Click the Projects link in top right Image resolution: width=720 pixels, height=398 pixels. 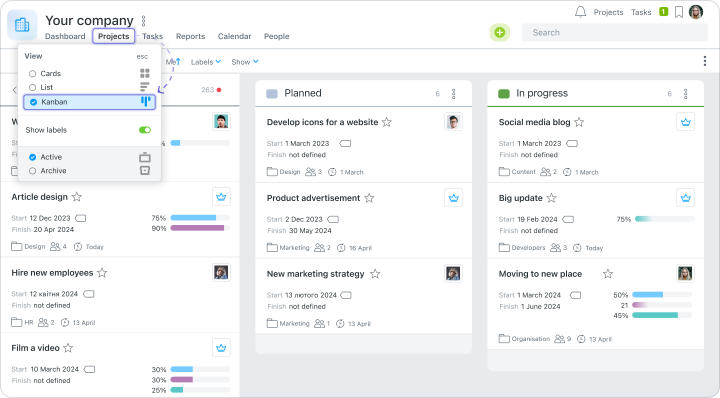pos(608,12)
